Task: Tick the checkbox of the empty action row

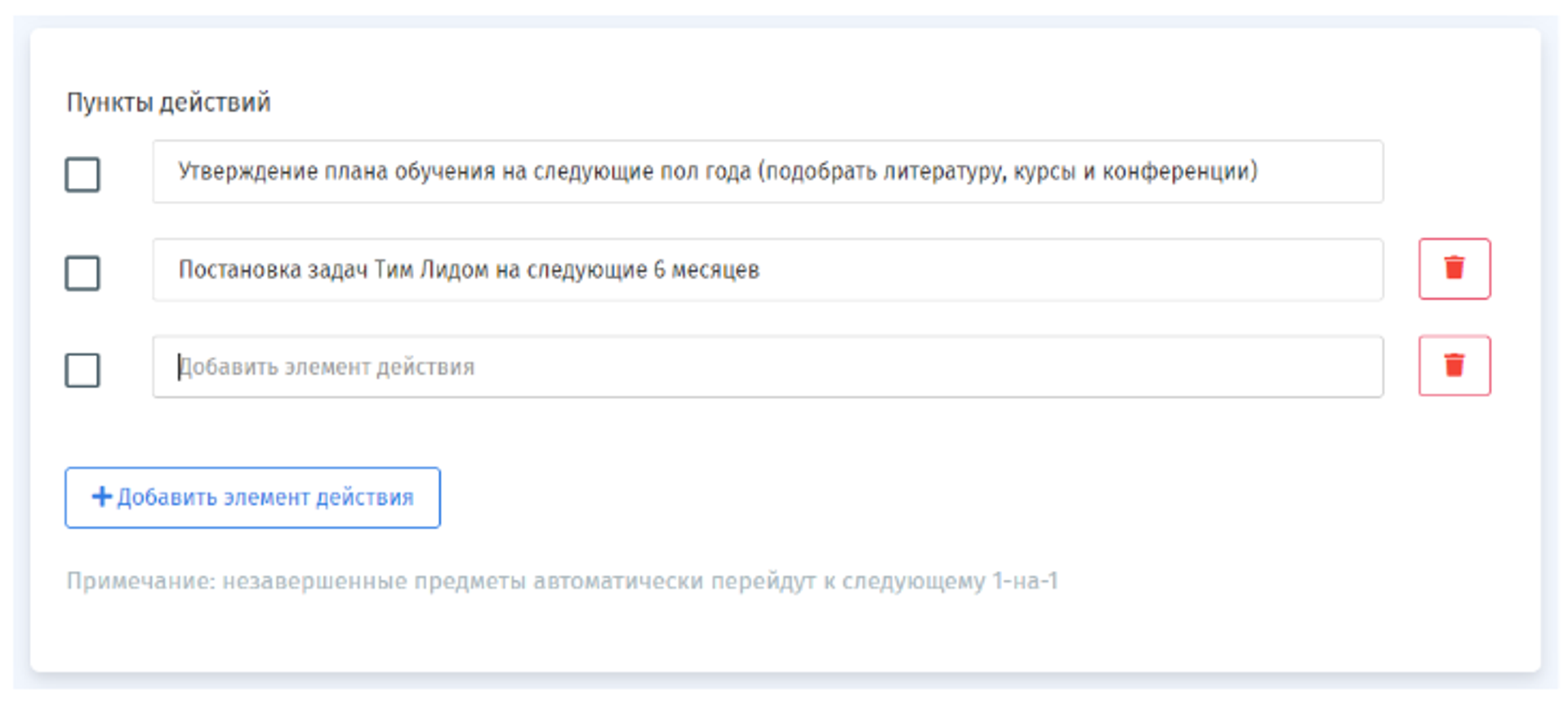Action: coord(82,370)
